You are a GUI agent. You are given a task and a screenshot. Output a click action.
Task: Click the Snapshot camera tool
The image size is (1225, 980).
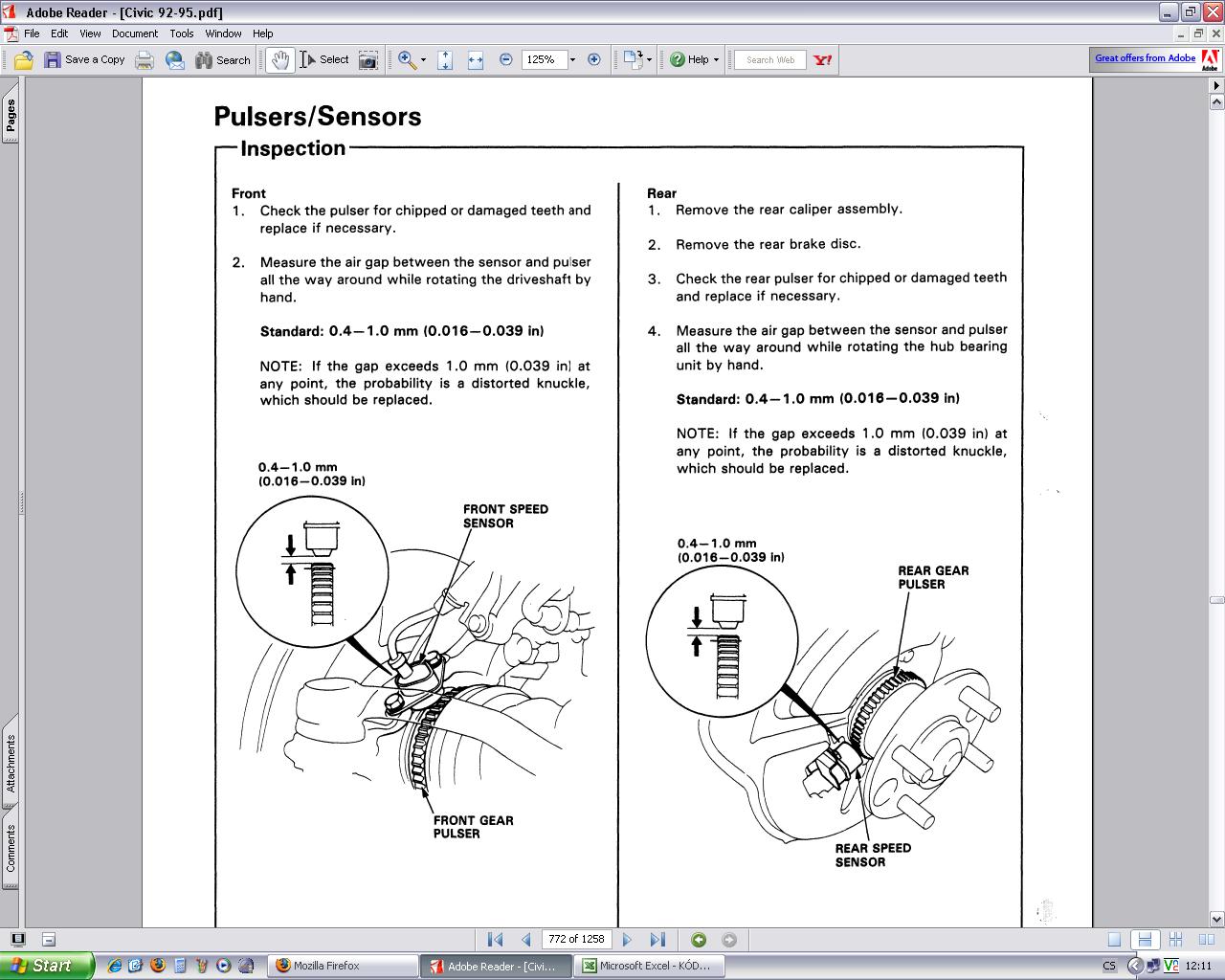(367, 59)
